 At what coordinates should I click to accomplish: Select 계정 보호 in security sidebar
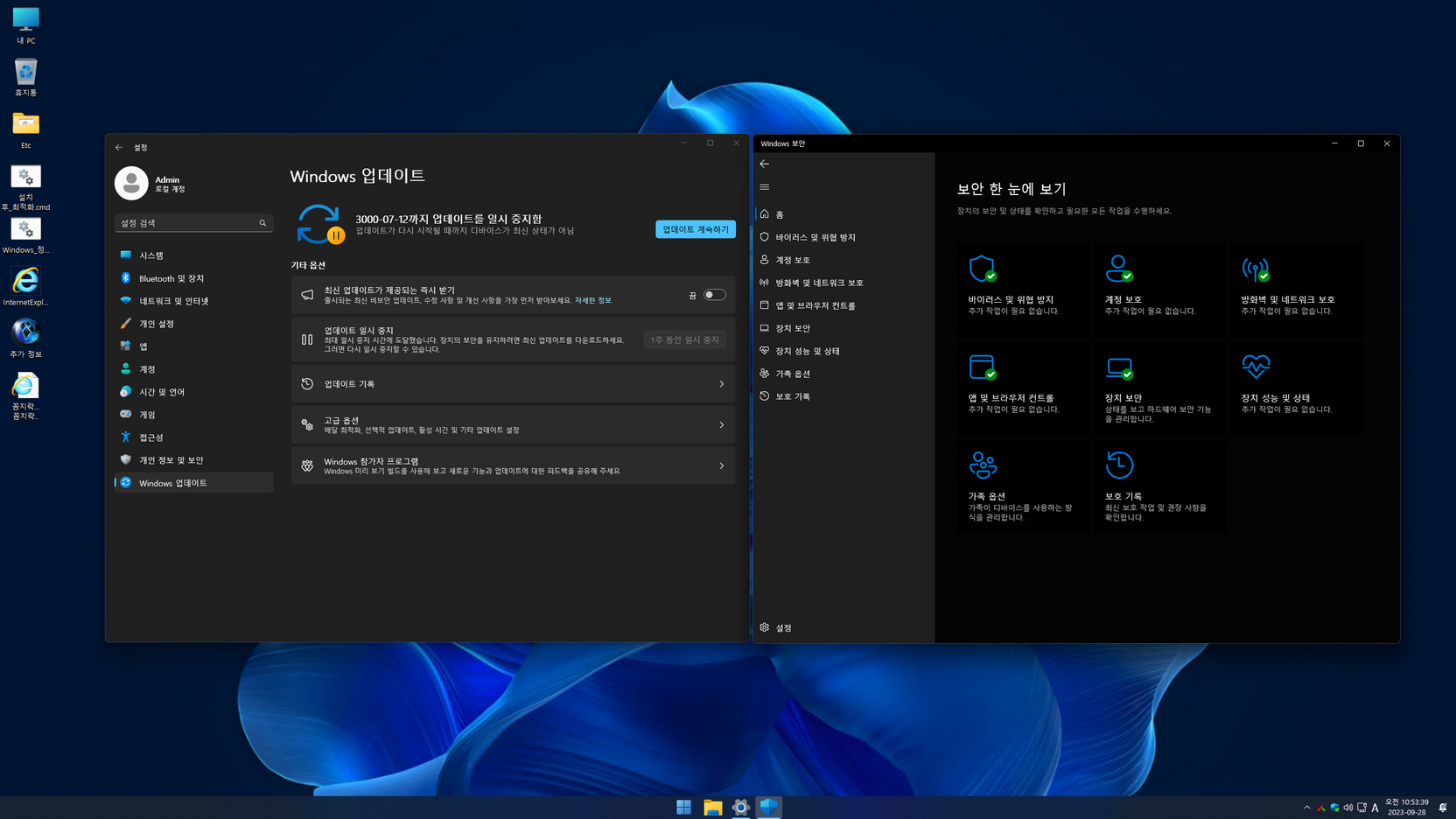tap(843, 260)
